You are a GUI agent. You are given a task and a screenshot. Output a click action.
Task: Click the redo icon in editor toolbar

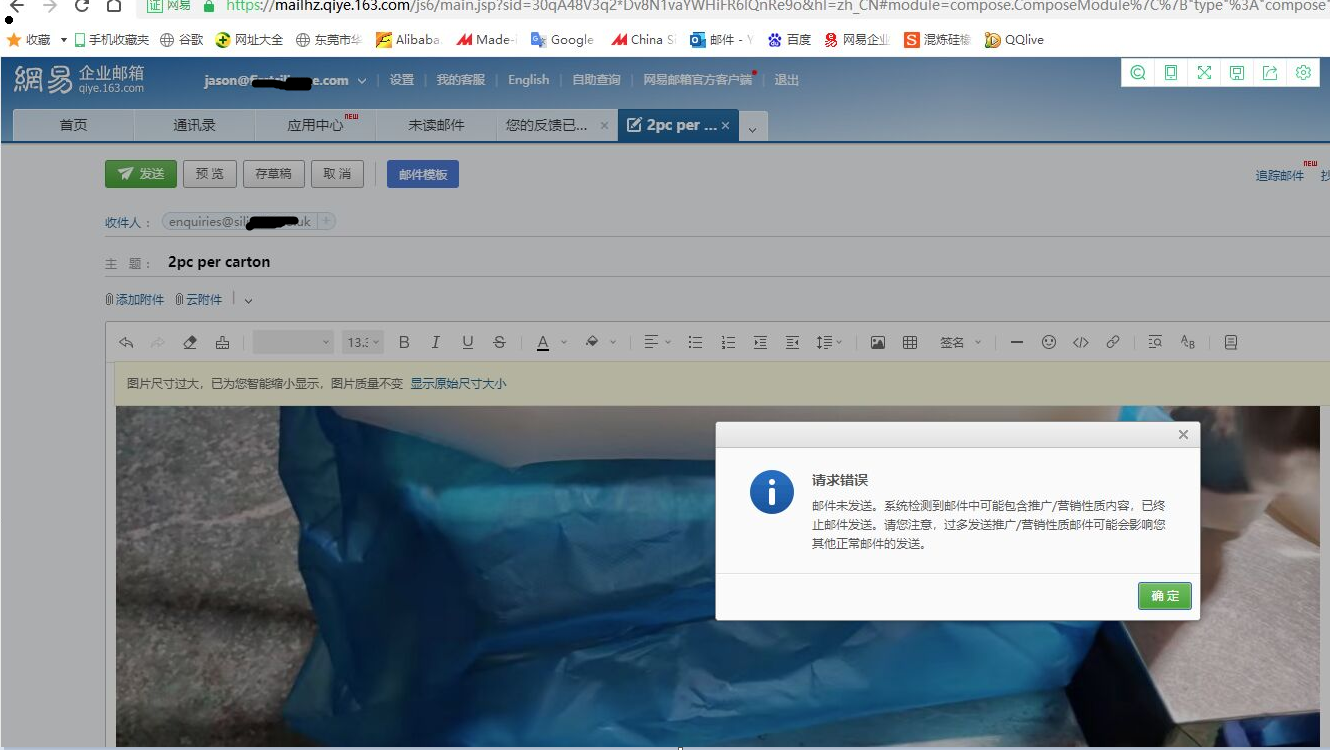pos(157,342)
